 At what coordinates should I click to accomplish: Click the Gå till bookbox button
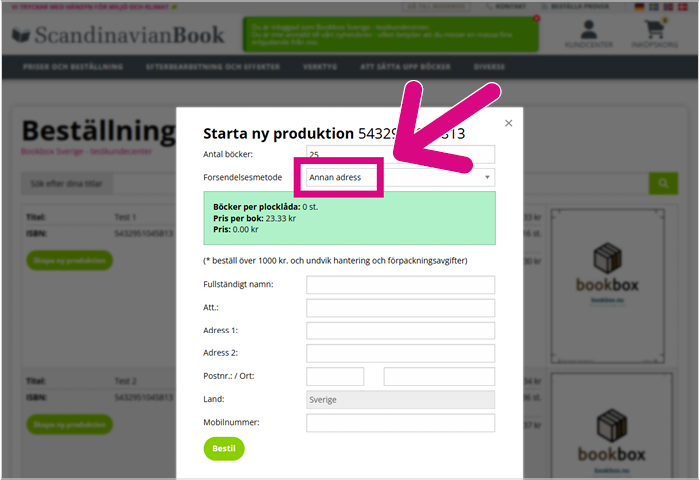coord(436,7)
